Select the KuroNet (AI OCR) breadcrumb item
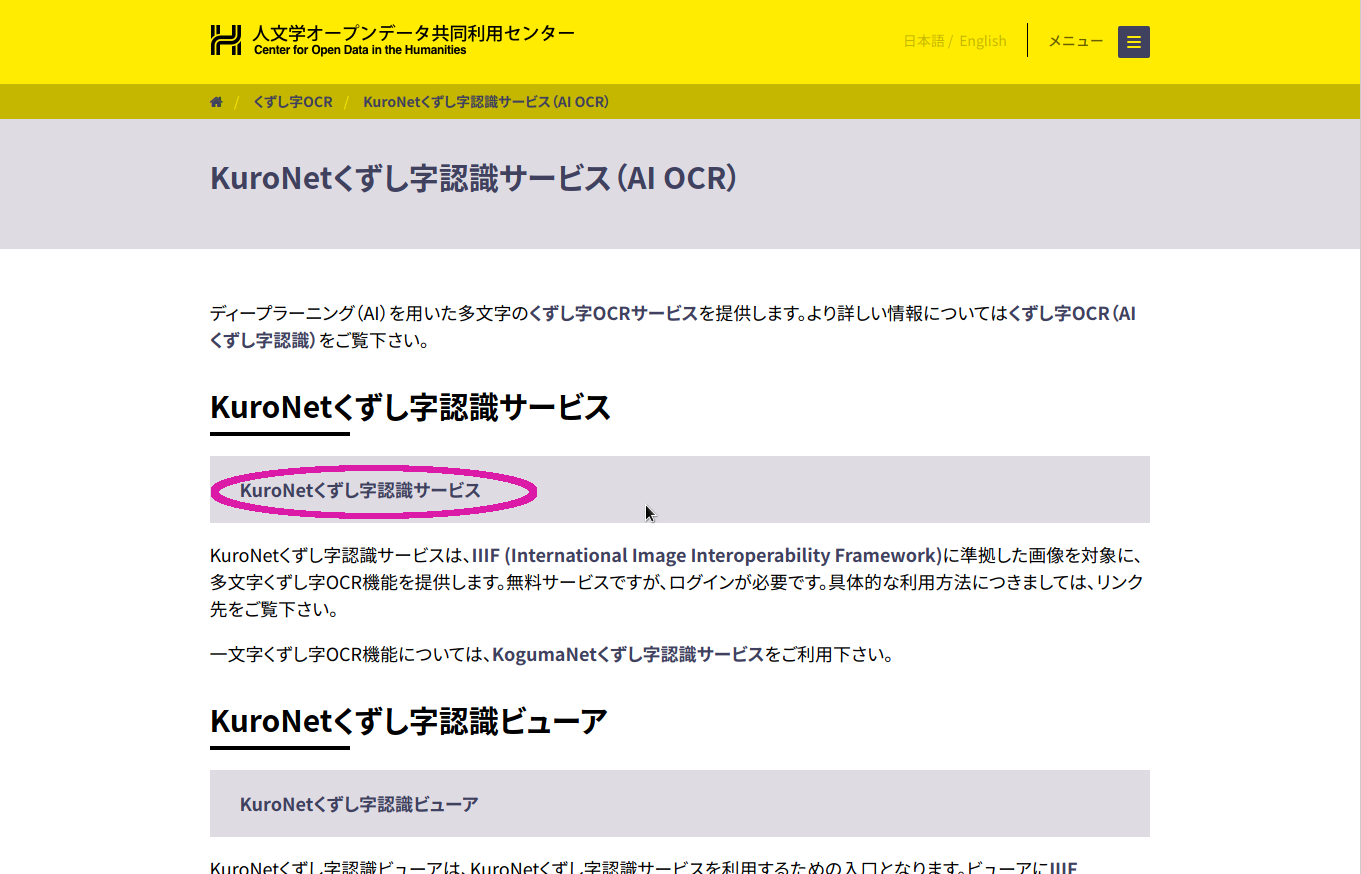1361x874 pixels. tap(486, 102)
